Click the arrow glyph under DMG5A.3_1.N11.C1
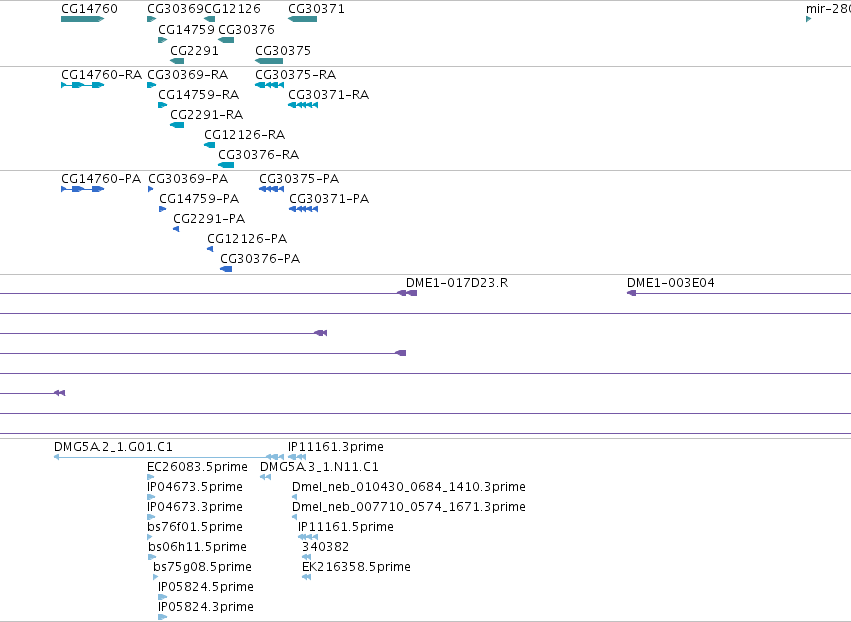The image size is (851, 622). pos(265,477)
